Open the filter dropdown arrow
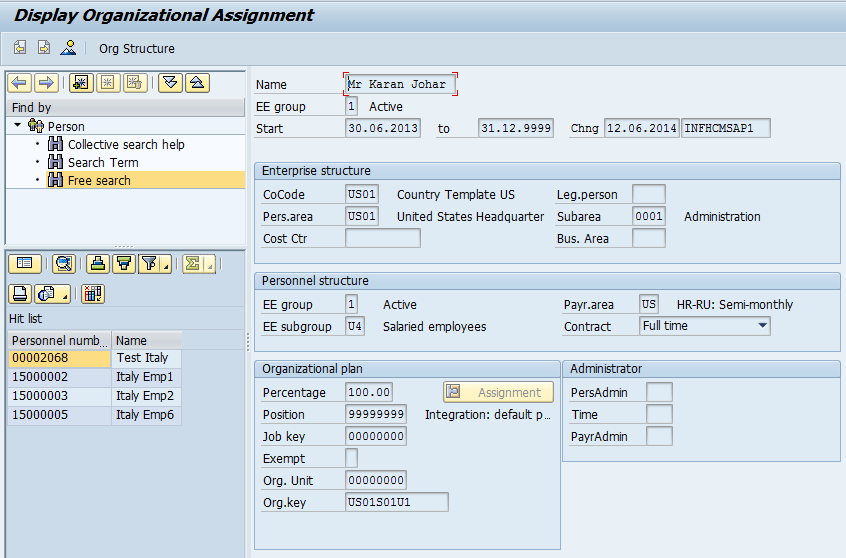 [x=165, y=265]
